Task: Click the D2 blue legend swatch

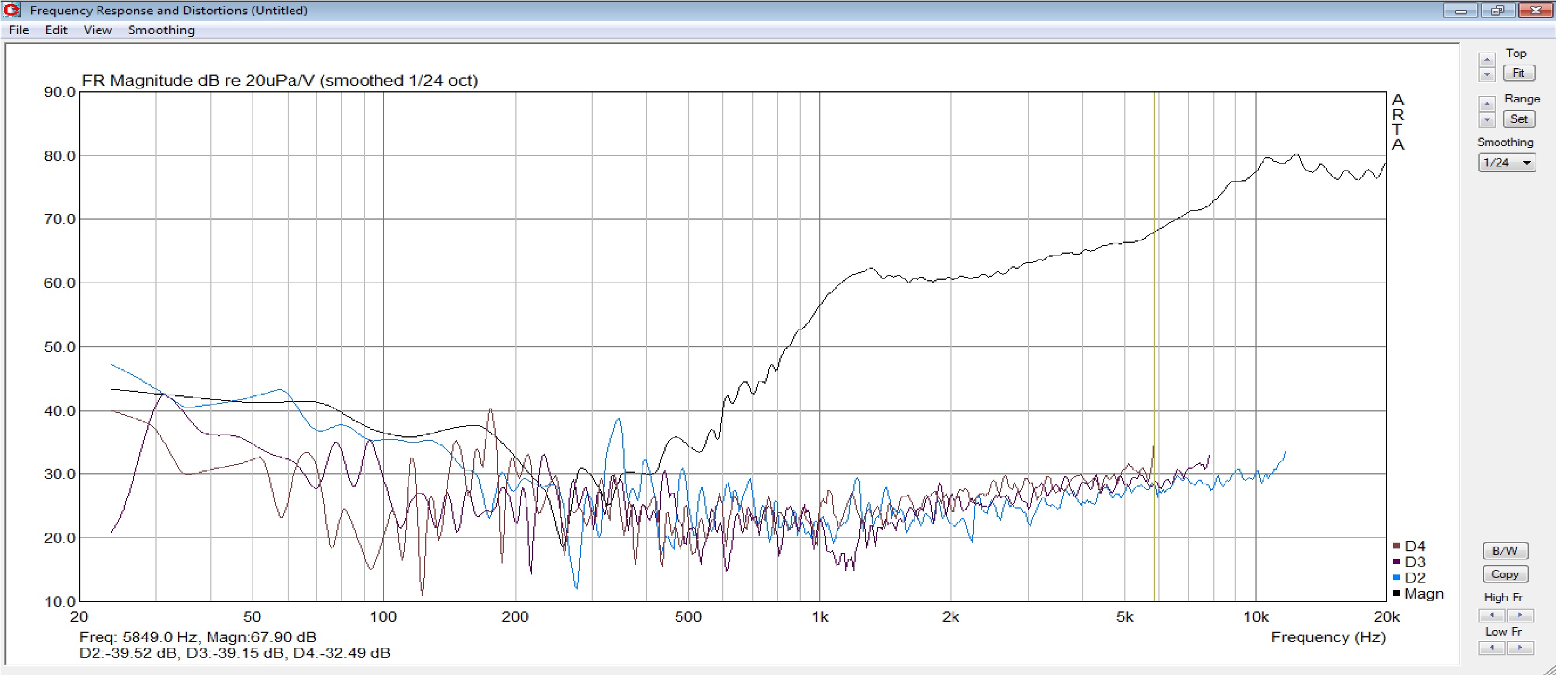Action: (x=1396, y=577)
